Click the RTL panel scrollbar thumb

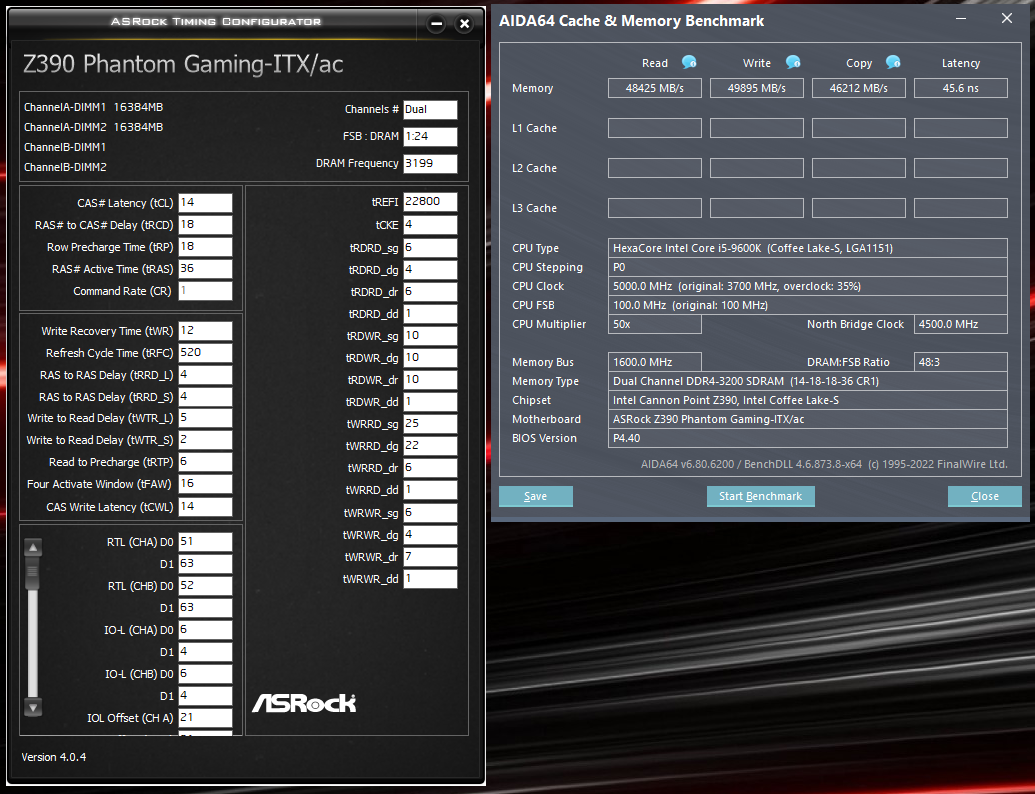click(32, 574)
